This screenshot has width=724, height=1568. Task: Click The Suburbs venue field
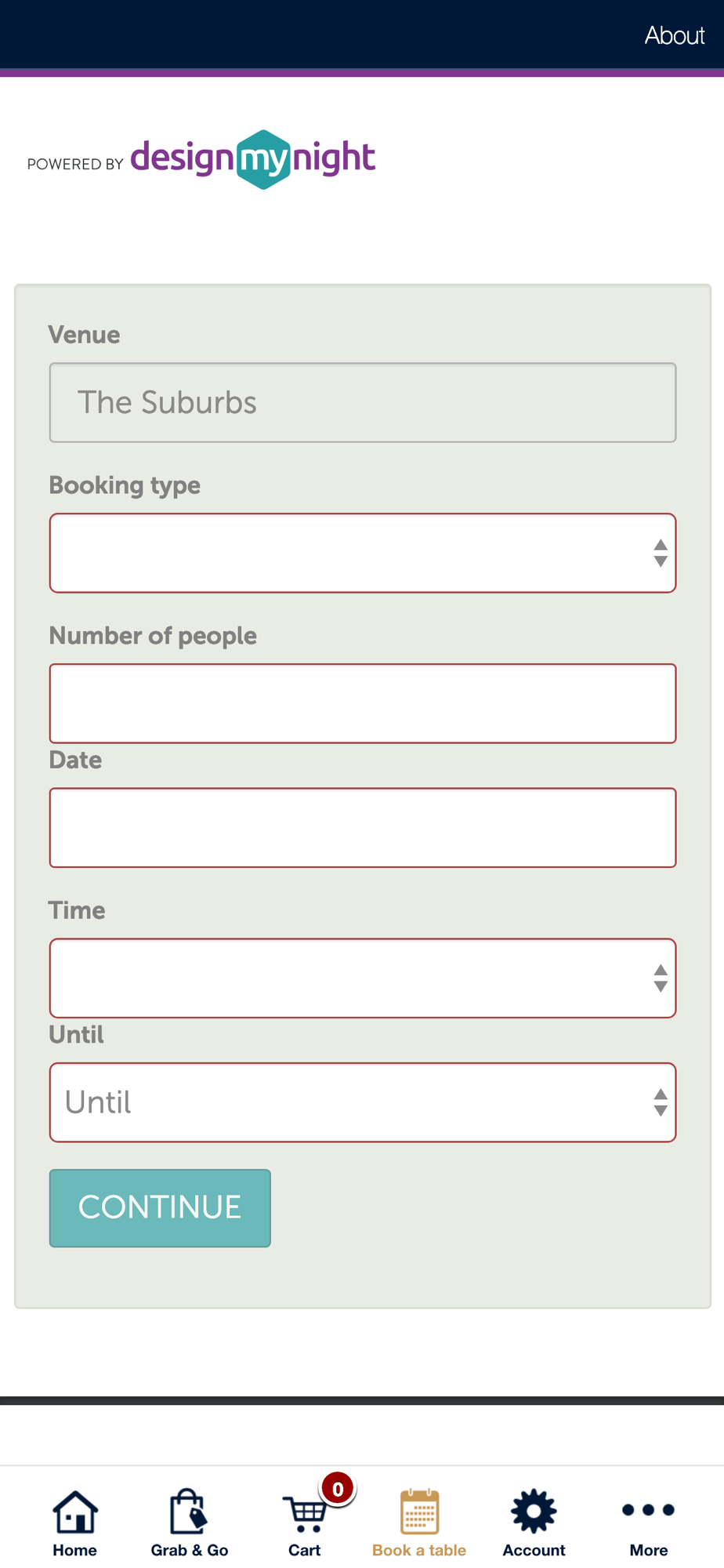coord(363,402)
